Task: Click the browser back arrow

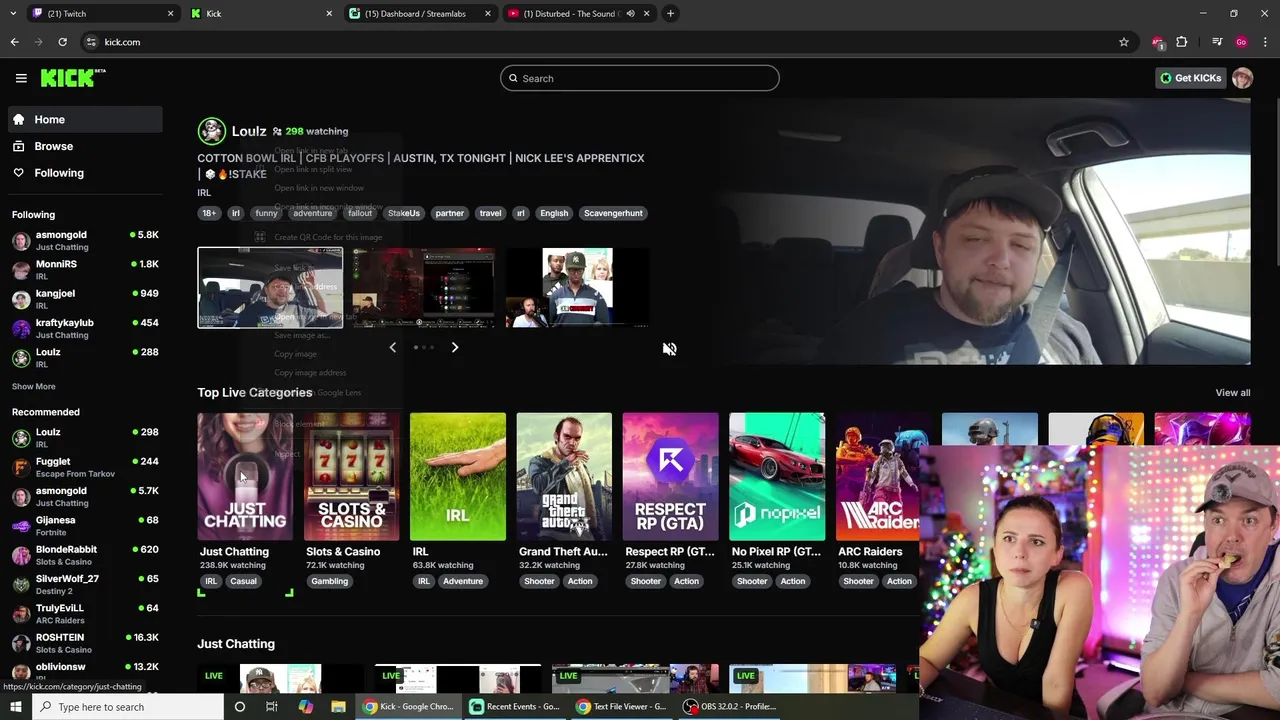Action: (14, 42)
